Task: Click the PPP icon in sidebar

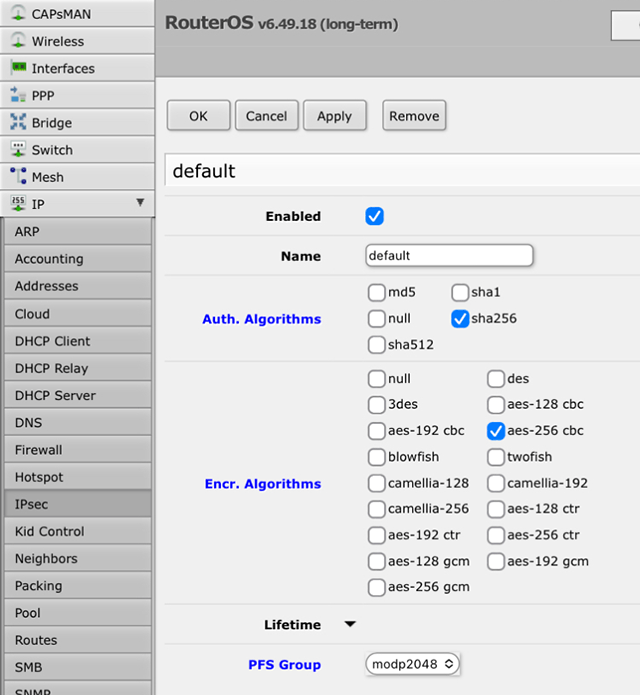Action: click(18, 94)
